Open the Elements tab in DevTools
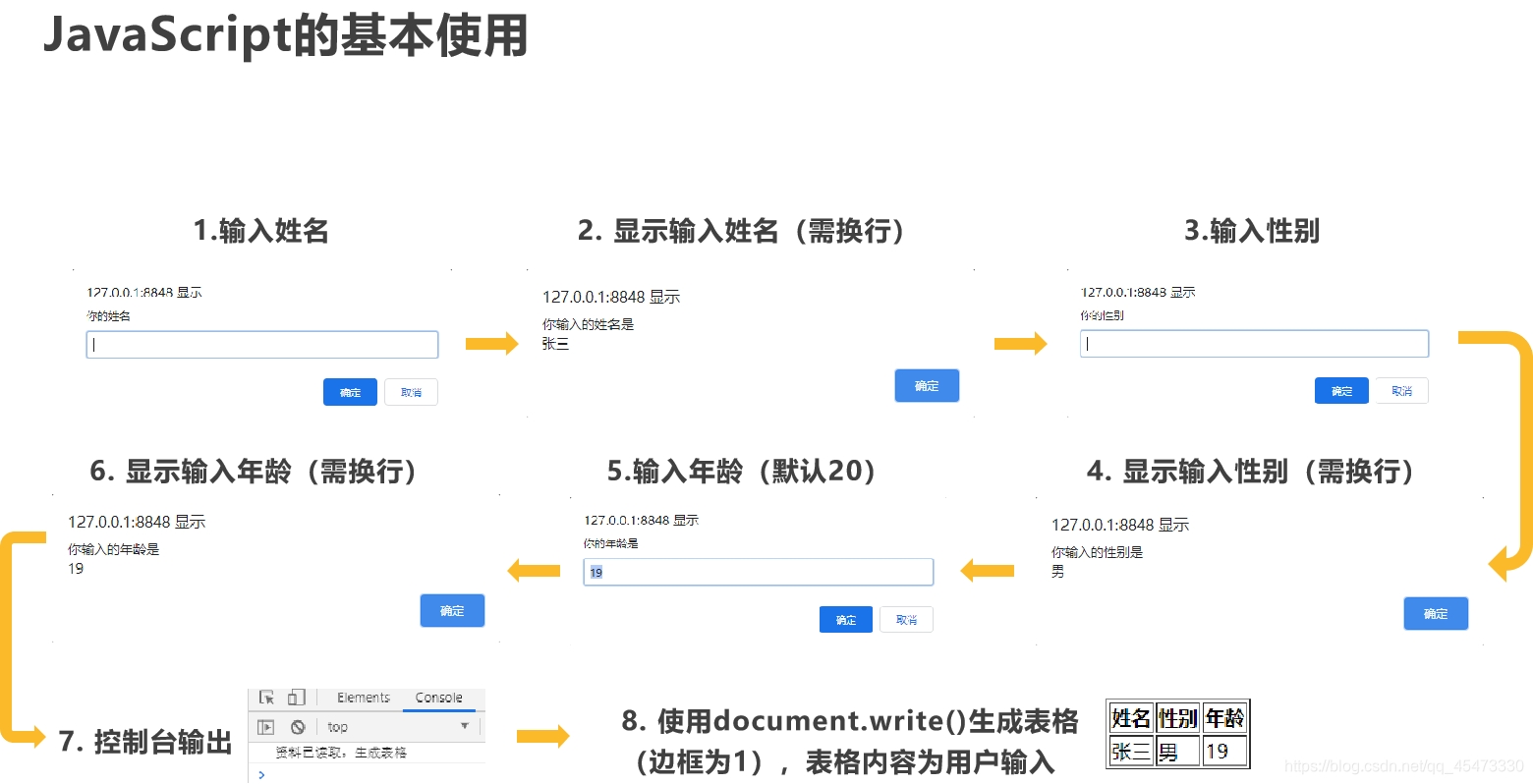The width and height of the screenshot is (1533, 784). 364,698
